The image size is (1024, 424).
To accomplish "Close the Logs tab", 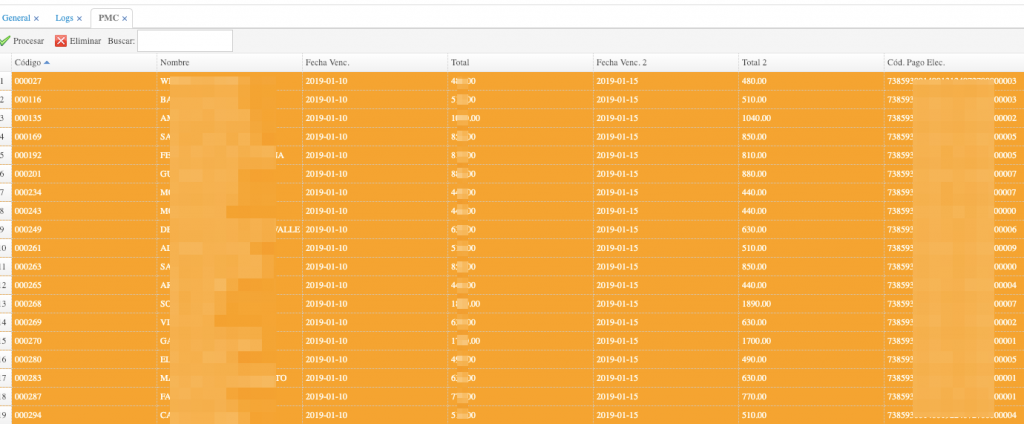I will coord(79,19).
